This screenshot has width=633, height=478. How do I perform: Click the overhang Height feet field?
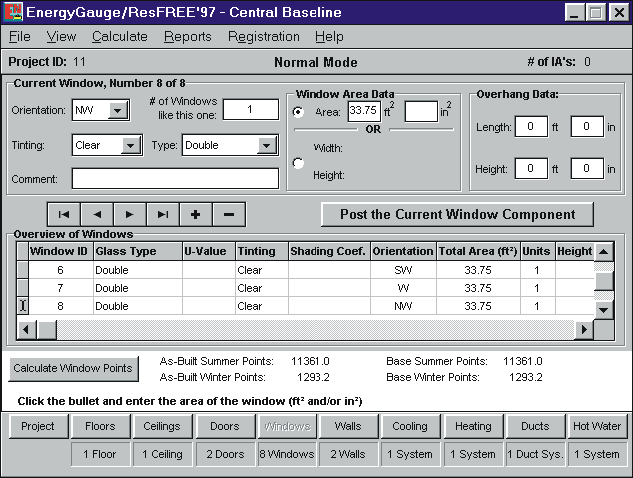[x=531, y=168]
